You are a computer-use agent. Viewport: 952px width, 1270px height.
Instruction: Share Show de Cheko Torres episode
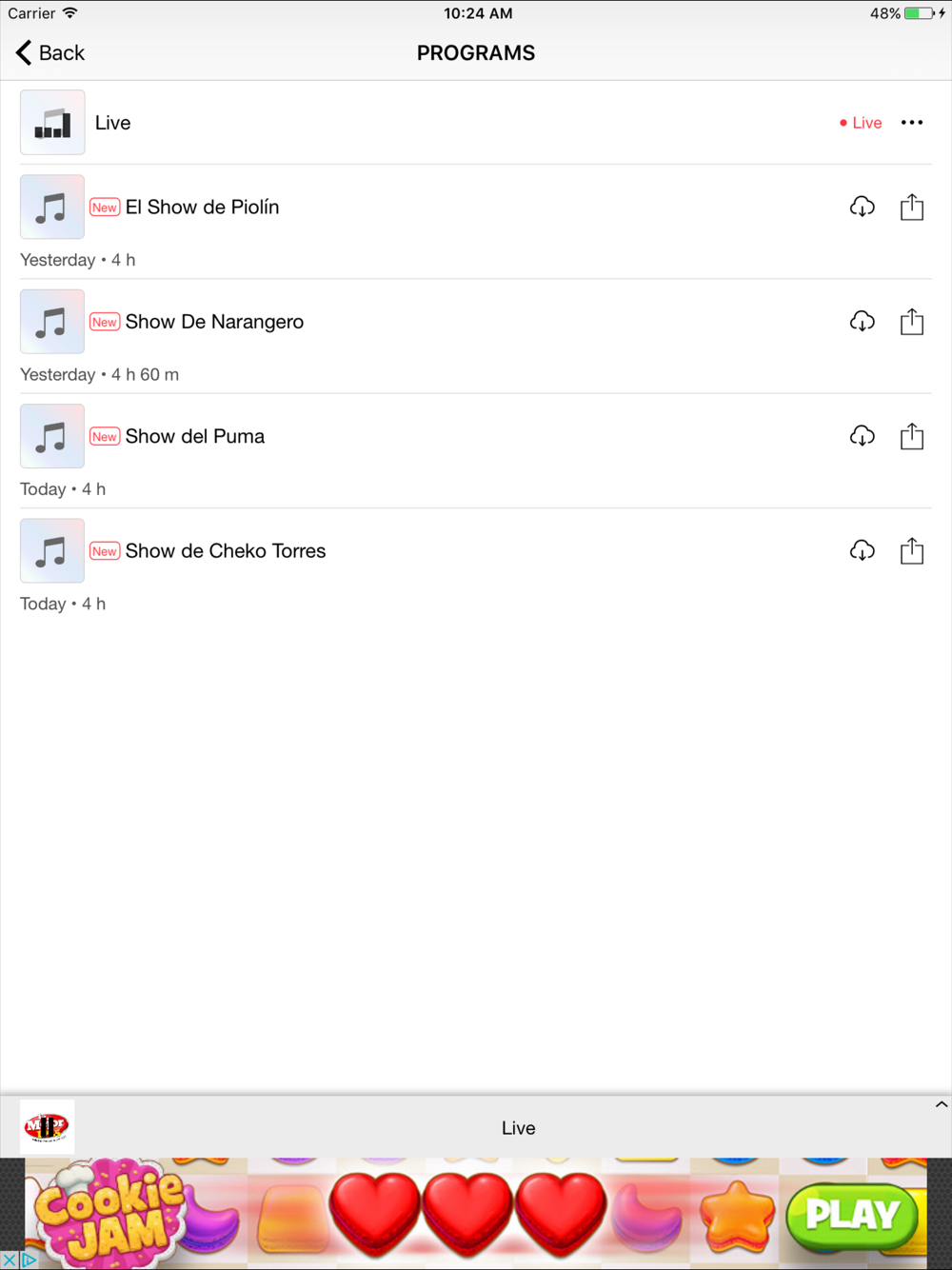[912, 550]
